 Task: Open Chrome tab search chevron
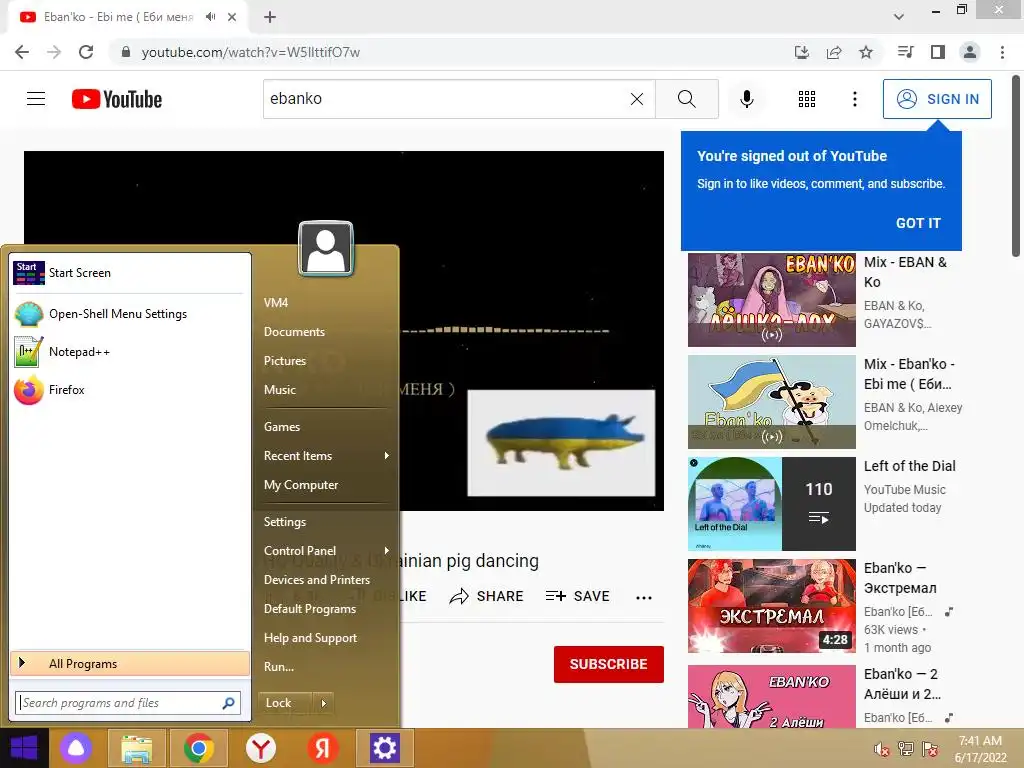tap(899, 17)
